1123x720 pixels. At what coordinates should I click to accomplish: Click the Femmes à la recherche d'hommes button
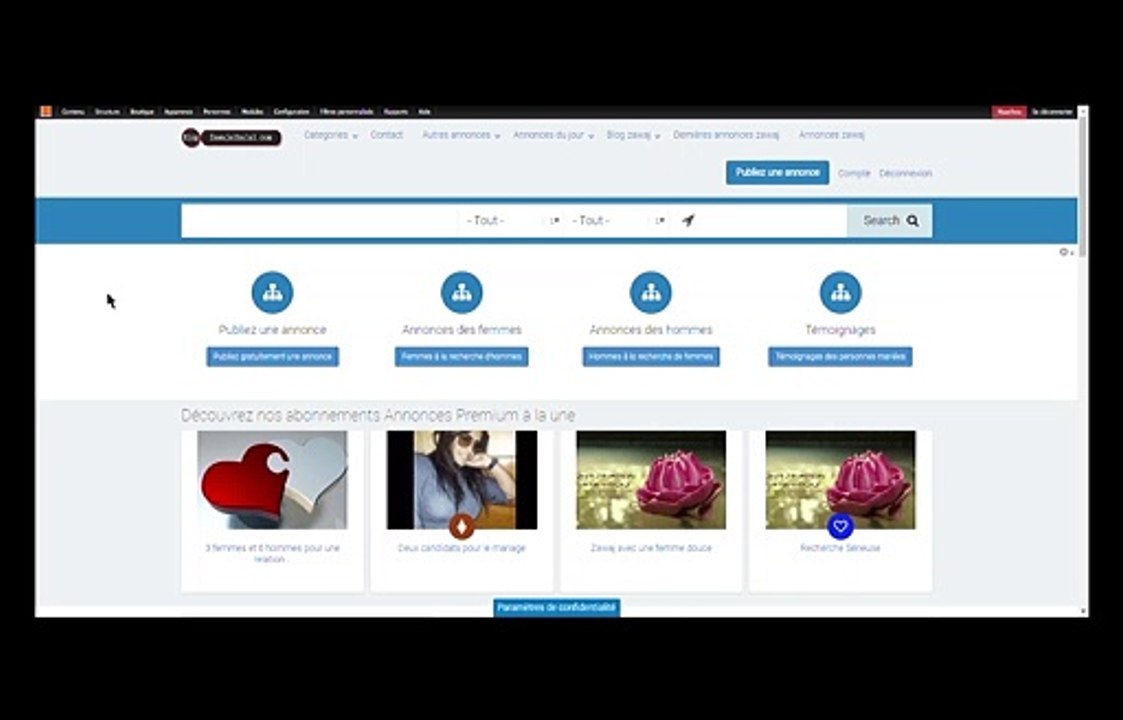461,357
